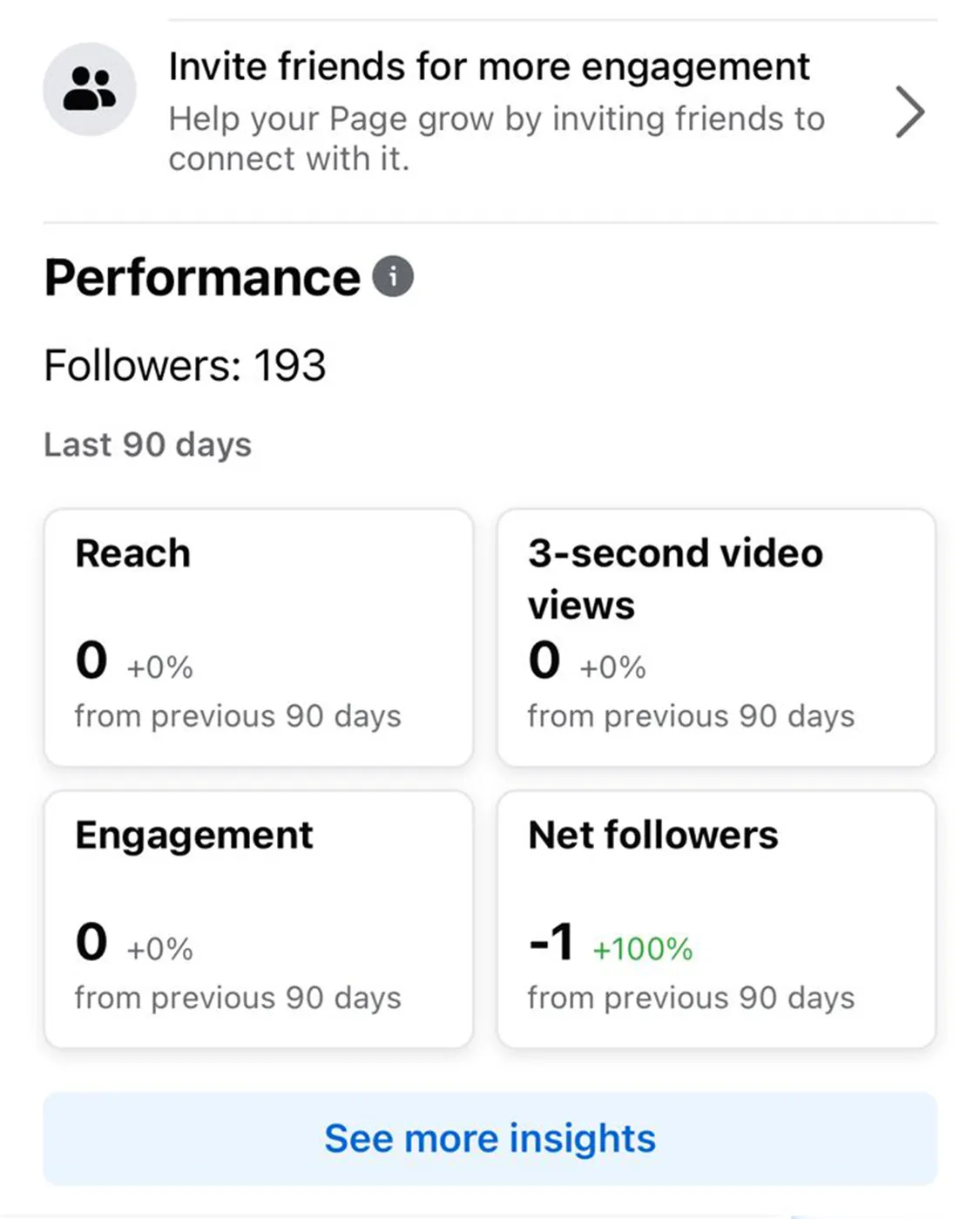Screen dimensions: 980x1219
Task: Open the Reach metric card
Action: coord(259,638)
